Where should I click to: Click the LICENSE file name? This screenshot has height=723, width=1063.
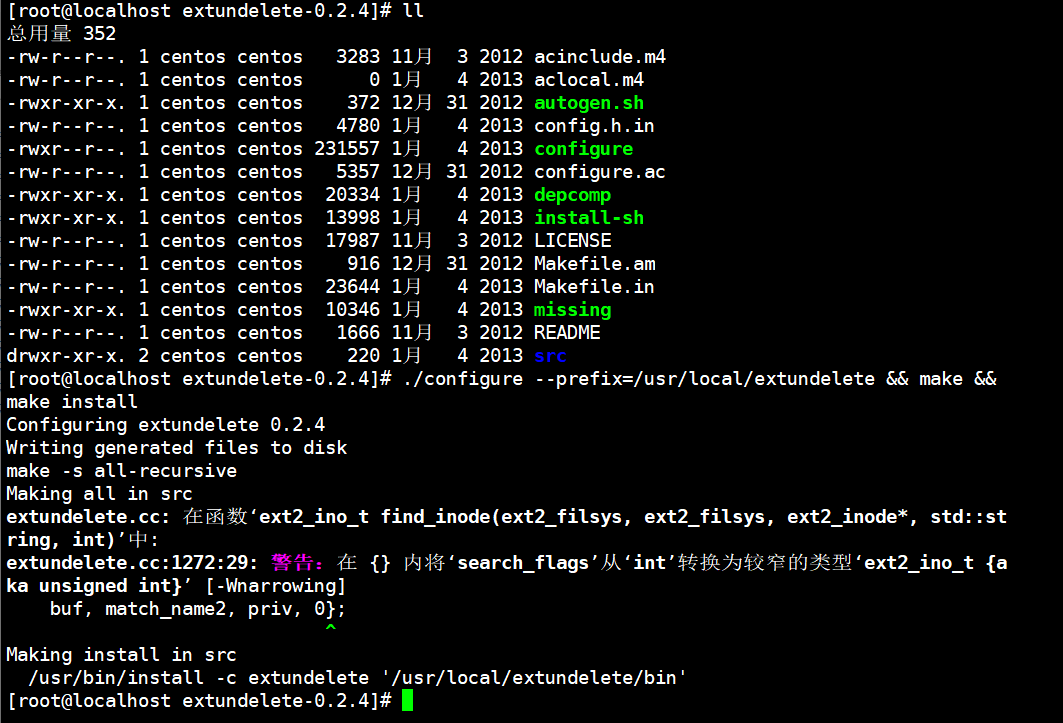coord(572,241)
